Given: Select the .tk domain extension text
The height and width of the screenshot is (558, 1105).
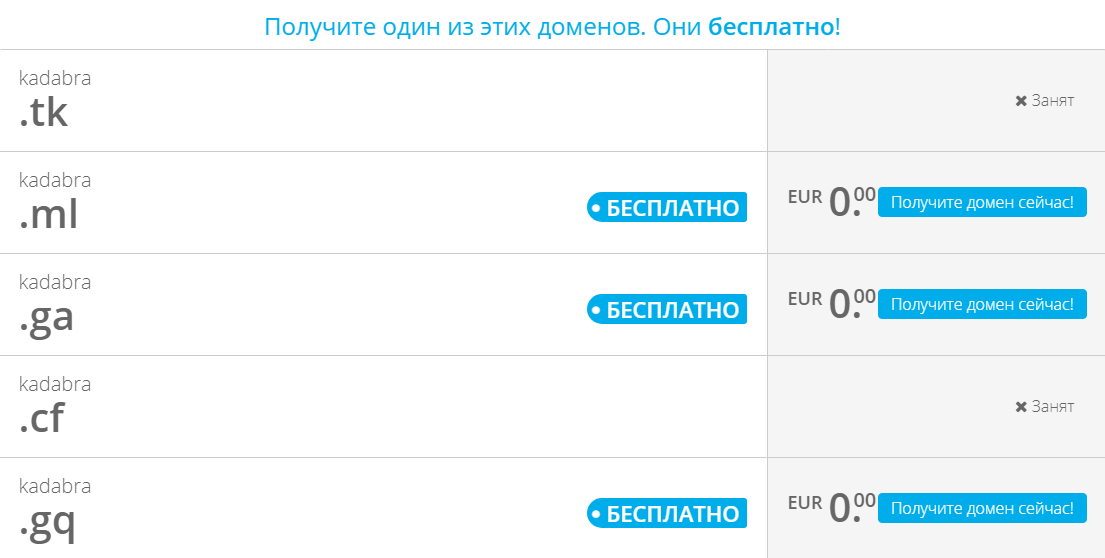Looking at the screenshot, I should (x=44, y=114).
